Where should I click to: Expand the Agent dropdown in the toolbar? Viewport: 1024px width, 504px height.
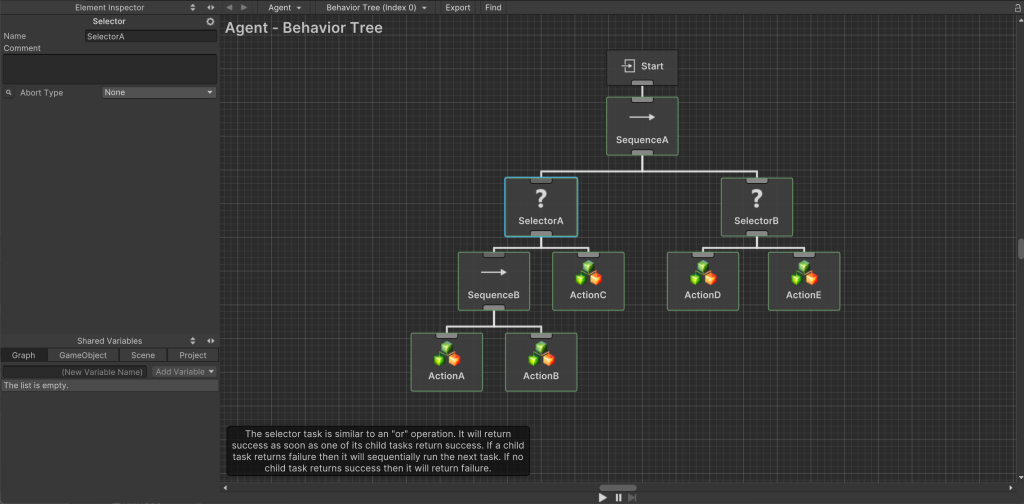coord(285,7)
